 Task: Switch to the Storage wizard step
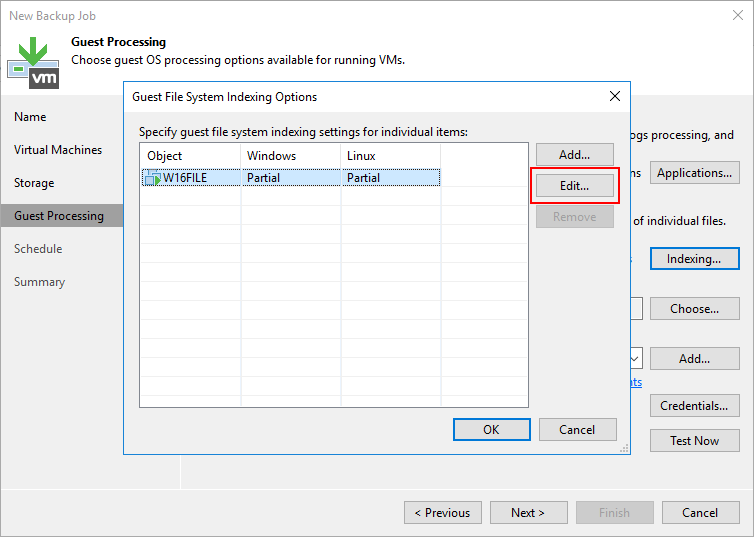pos(34,183)
